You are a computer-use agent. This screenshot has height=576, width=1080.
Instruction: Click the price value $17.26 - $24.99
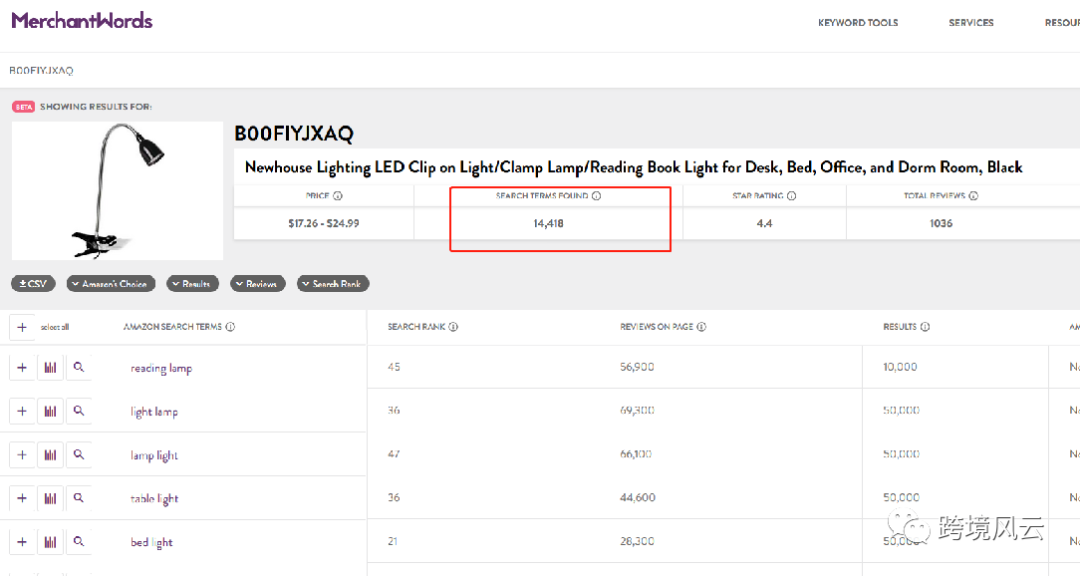coord(324,223)
